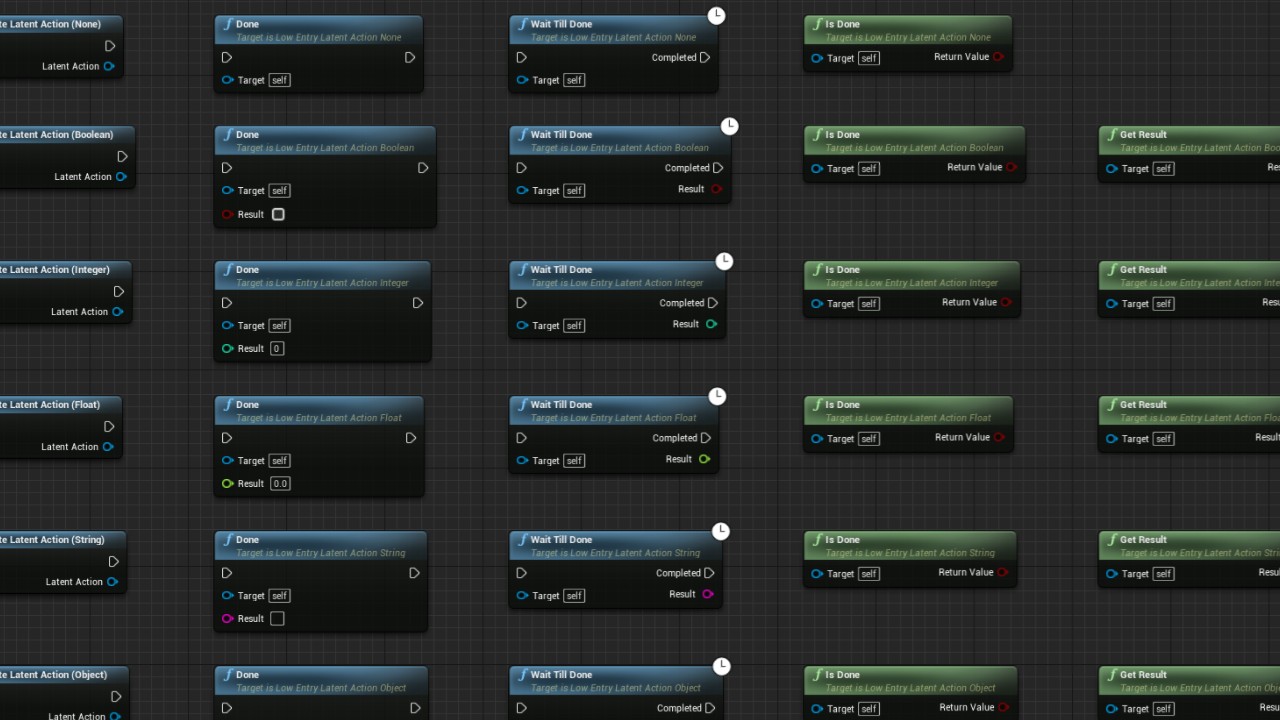The height and width of the screenshot is (720, 1280).
Task: Click the clock icon on Wait Till Done Object node
Action: (721, 666)
